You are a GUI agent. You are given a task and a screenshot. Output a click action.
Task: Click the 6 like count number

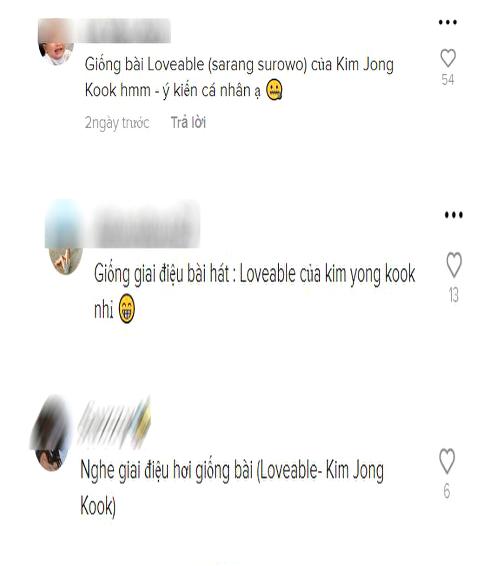pos(447,491)
